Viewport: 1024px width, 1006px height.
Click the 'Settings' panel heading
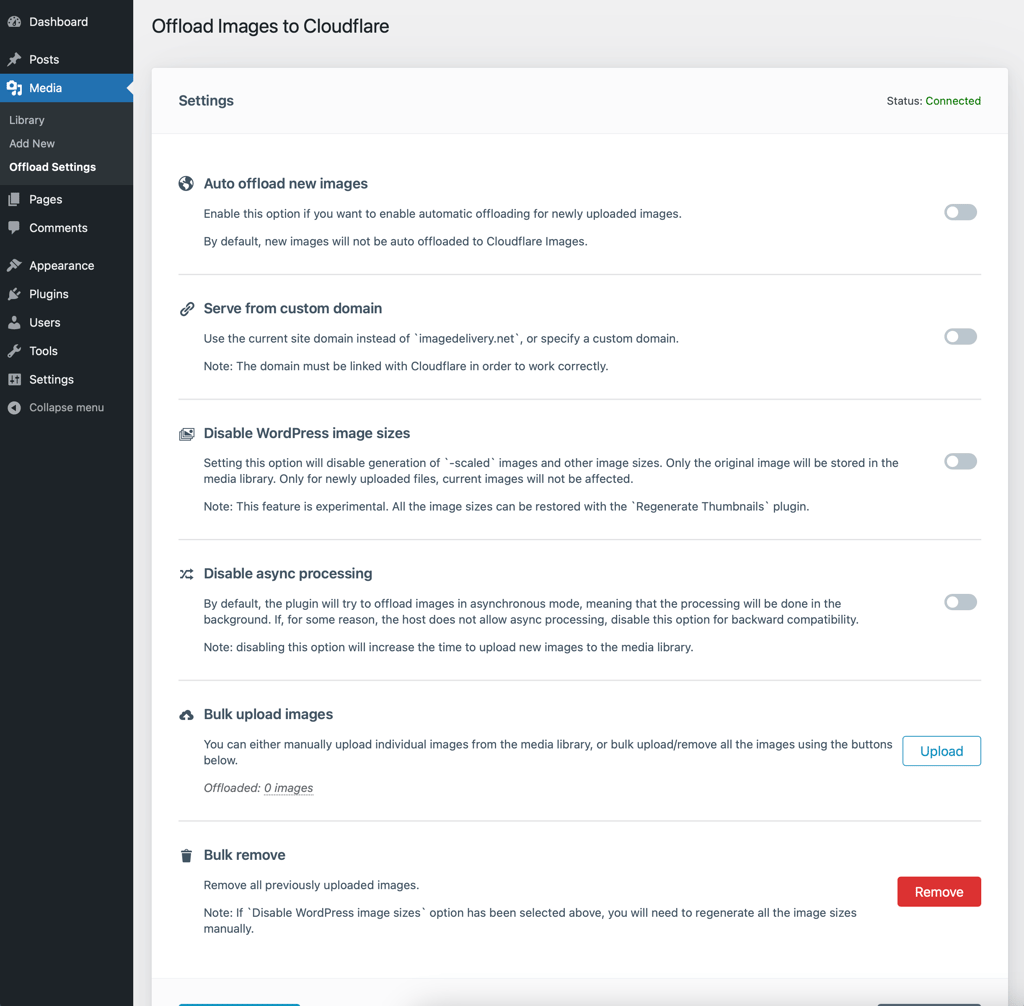tap(206, 101)
